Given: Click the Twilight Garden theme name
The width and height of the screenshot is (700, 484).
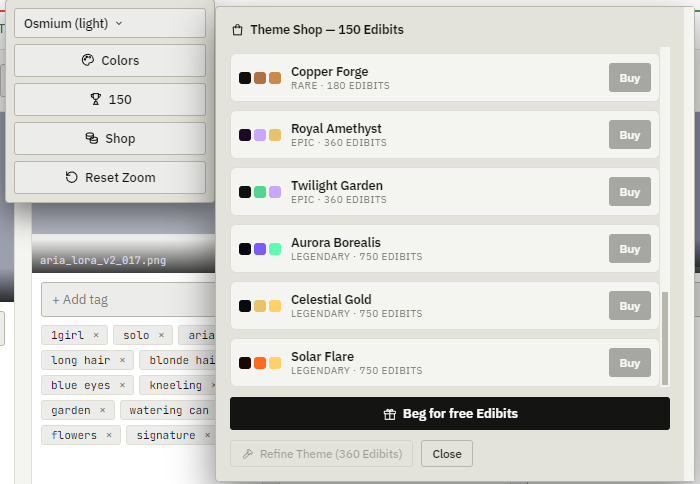Looking at the screenshot, I should [337, 185].
